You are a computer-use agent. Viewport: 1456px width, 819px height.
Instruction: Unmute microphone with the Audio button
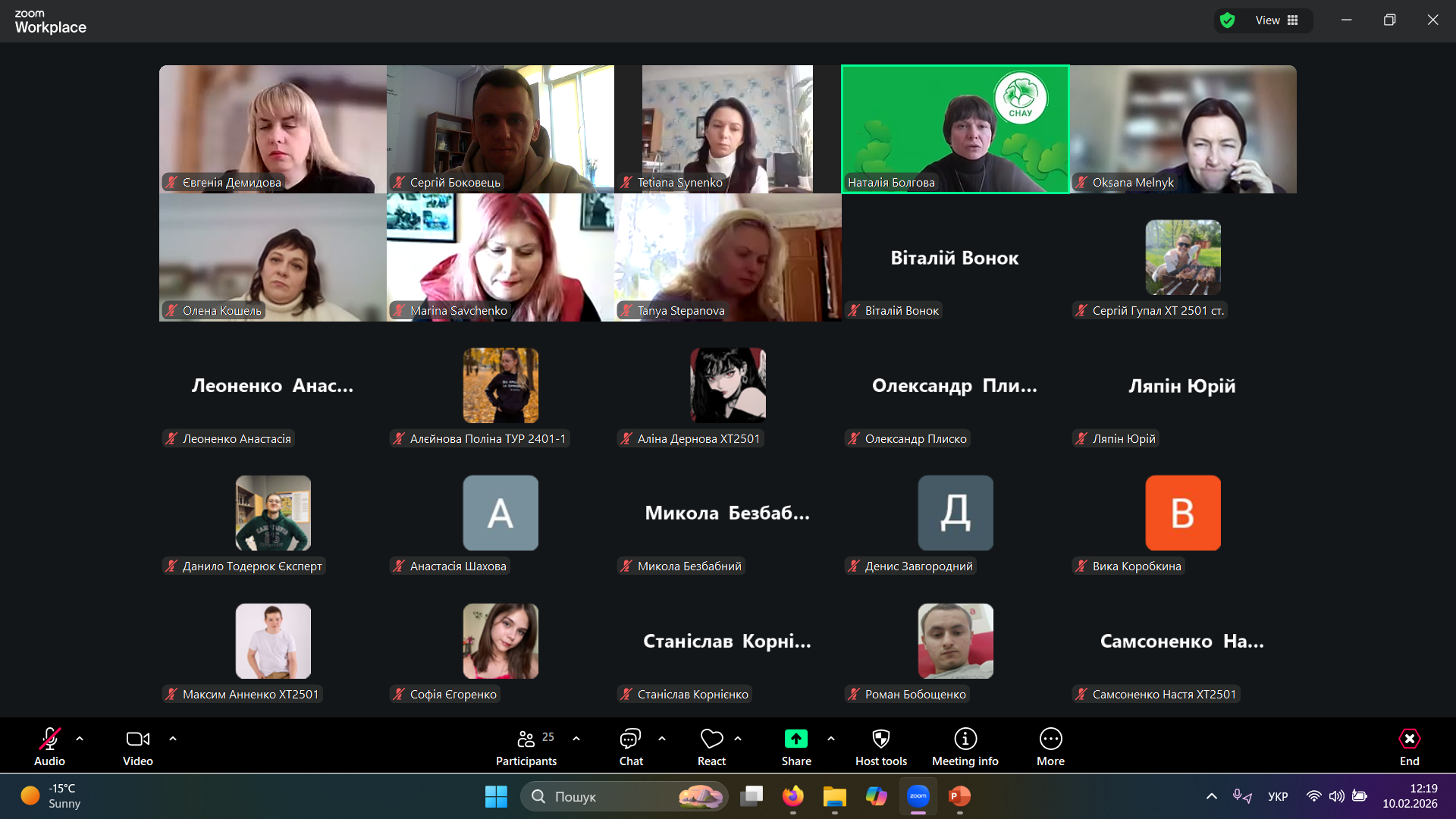click(x=49, y=739)
